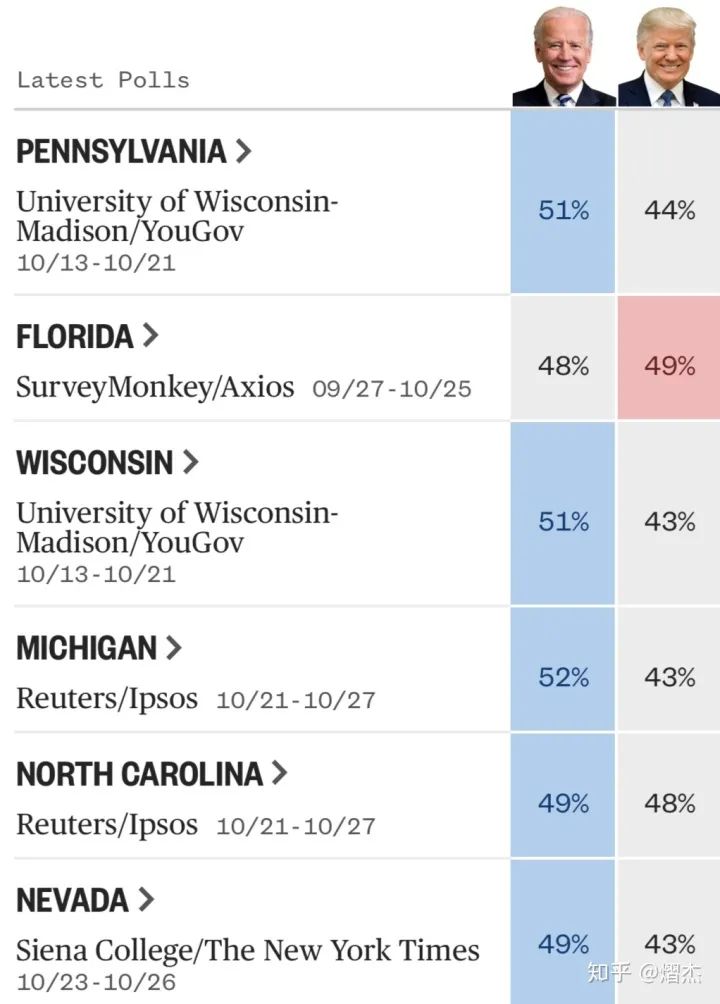Select the blue 51% cell for Pennsylvania
The width and height of the screenshot is (720, 1004).
pos(563,210)
